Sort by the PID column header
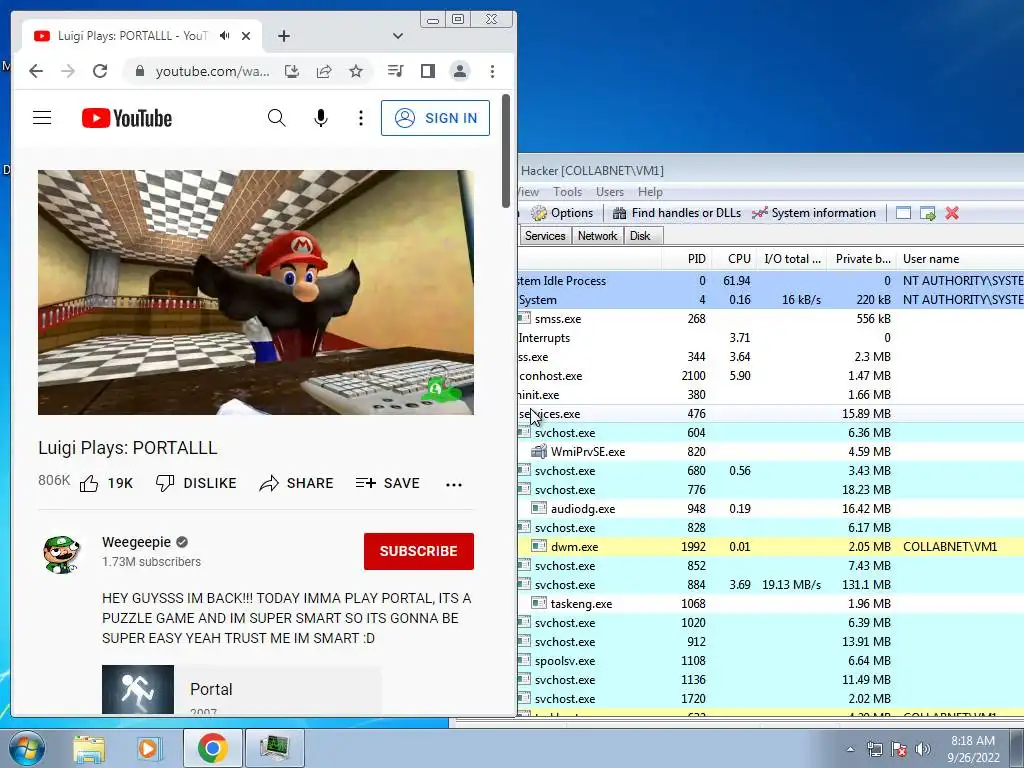1024x768 pixels. (686, 259)
